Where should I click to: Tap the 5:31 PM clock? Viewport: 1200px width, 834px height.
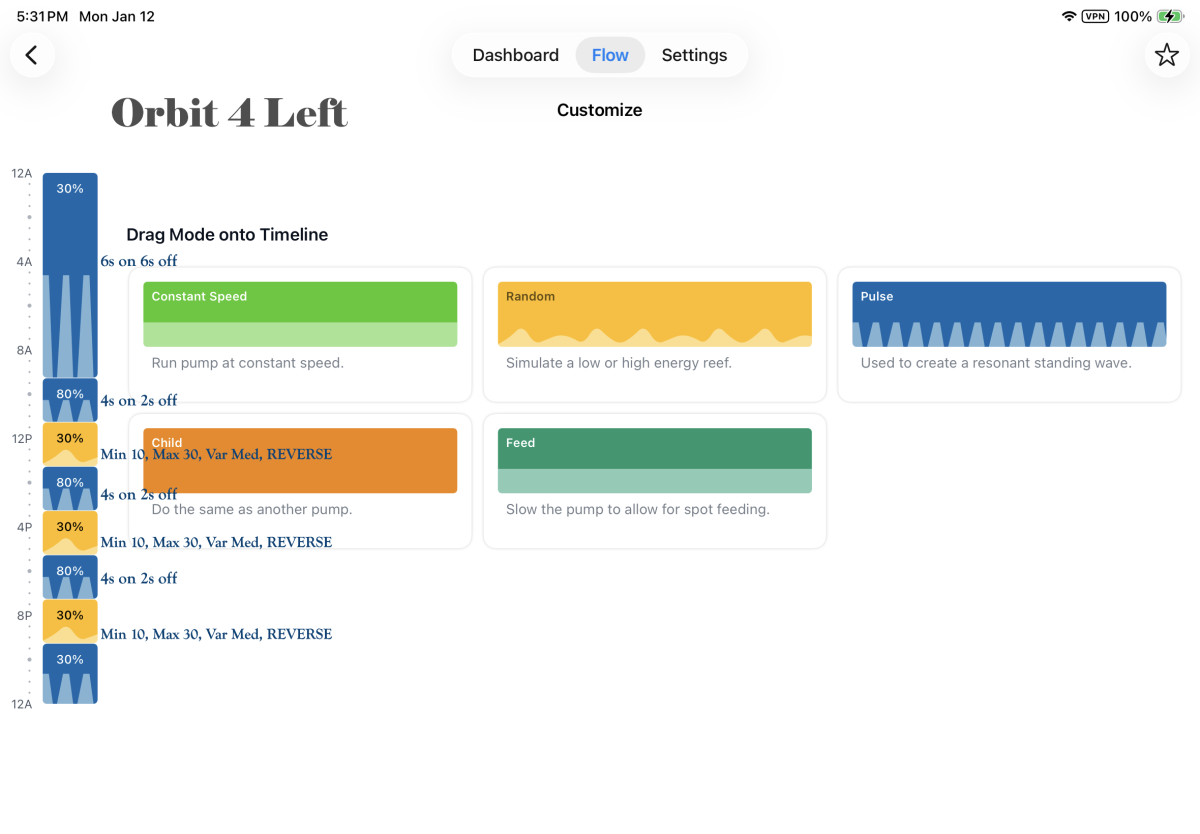tap(43, 17)
